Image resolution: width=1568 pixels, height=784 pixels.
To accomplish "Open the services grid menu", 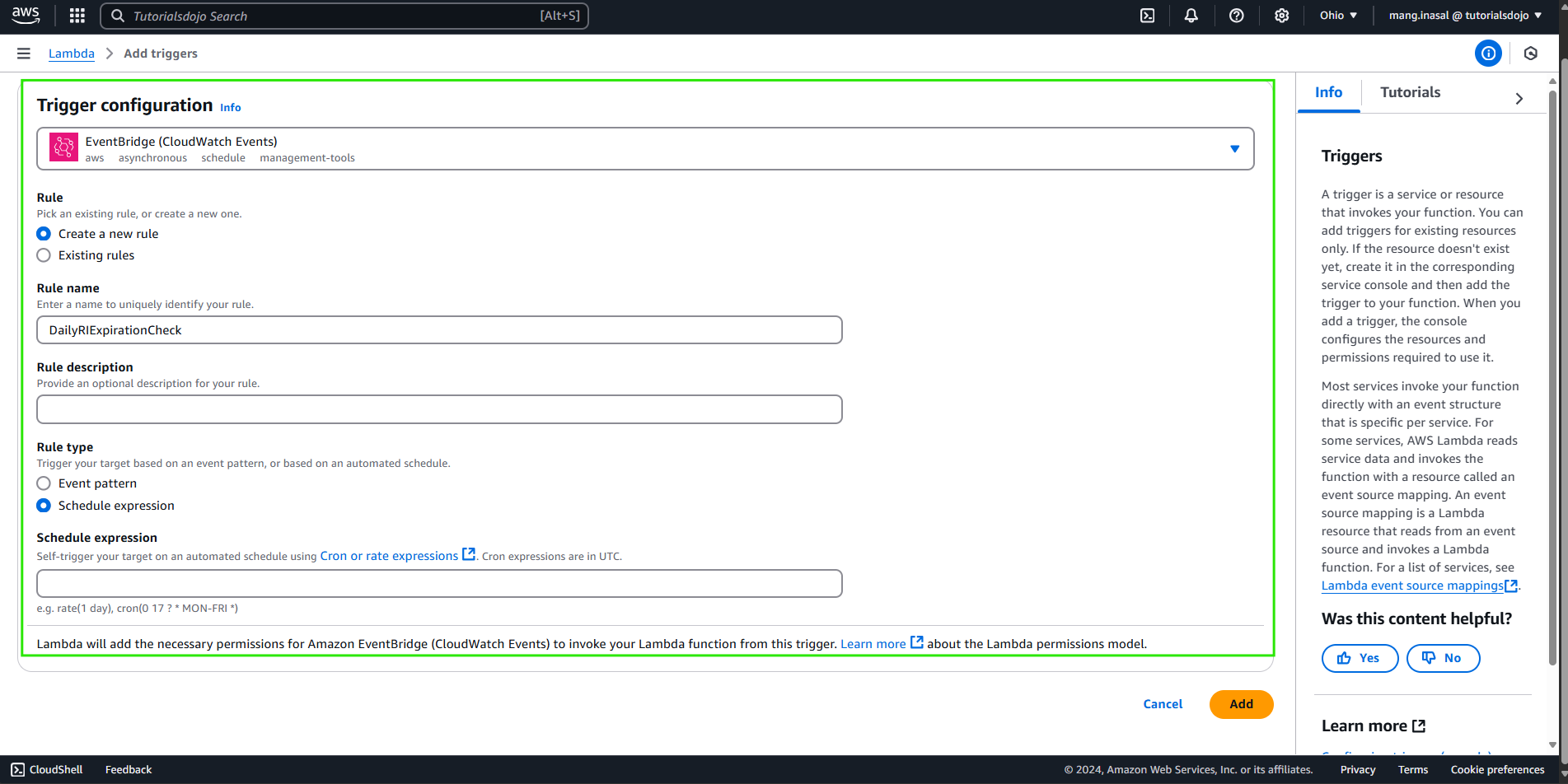I will coord(77,16).
